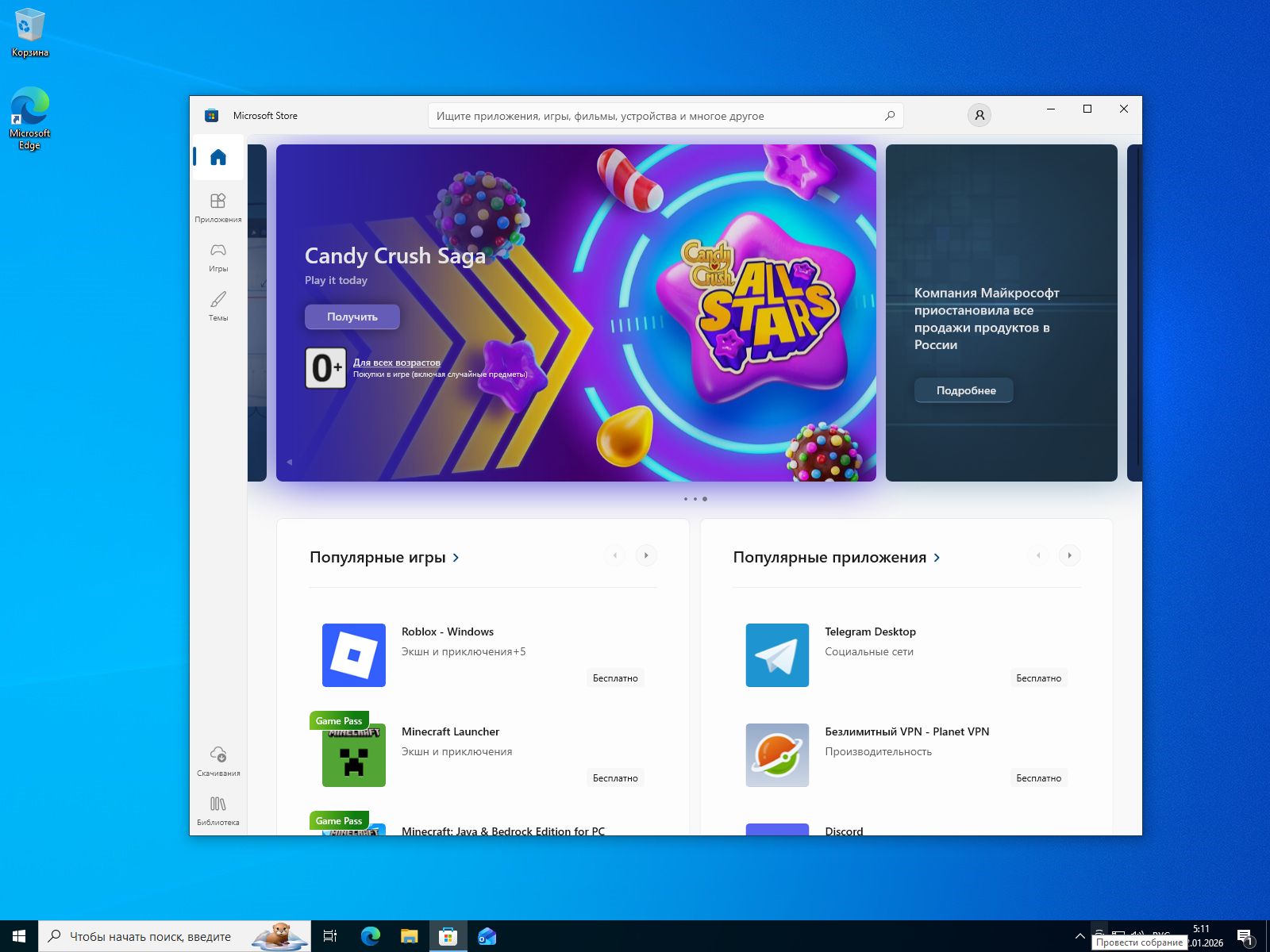Open the Telegram Desktop app icon
1270x952 pixels.
(x=777, y=655)
